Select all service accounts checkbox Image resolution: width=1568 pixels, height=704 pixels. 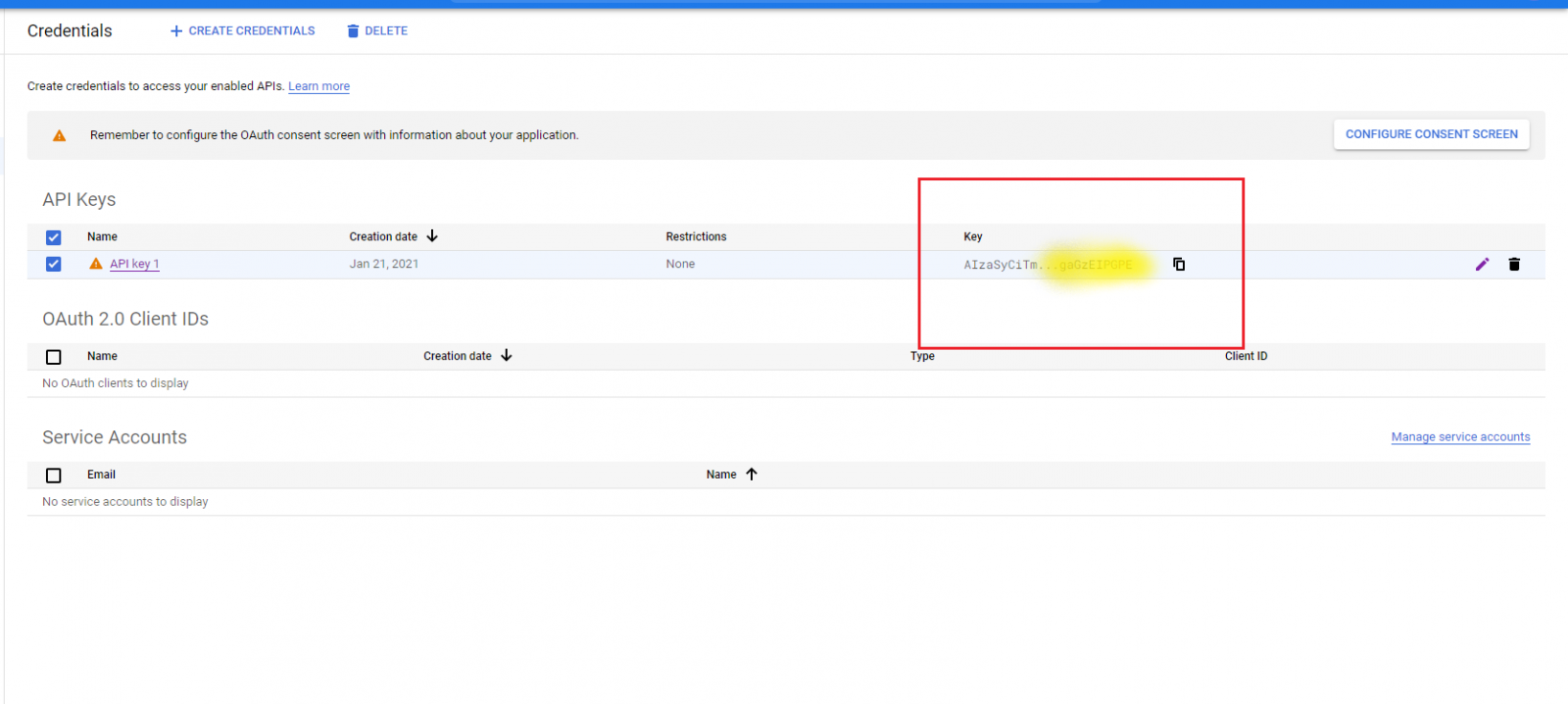click(54, 476)
